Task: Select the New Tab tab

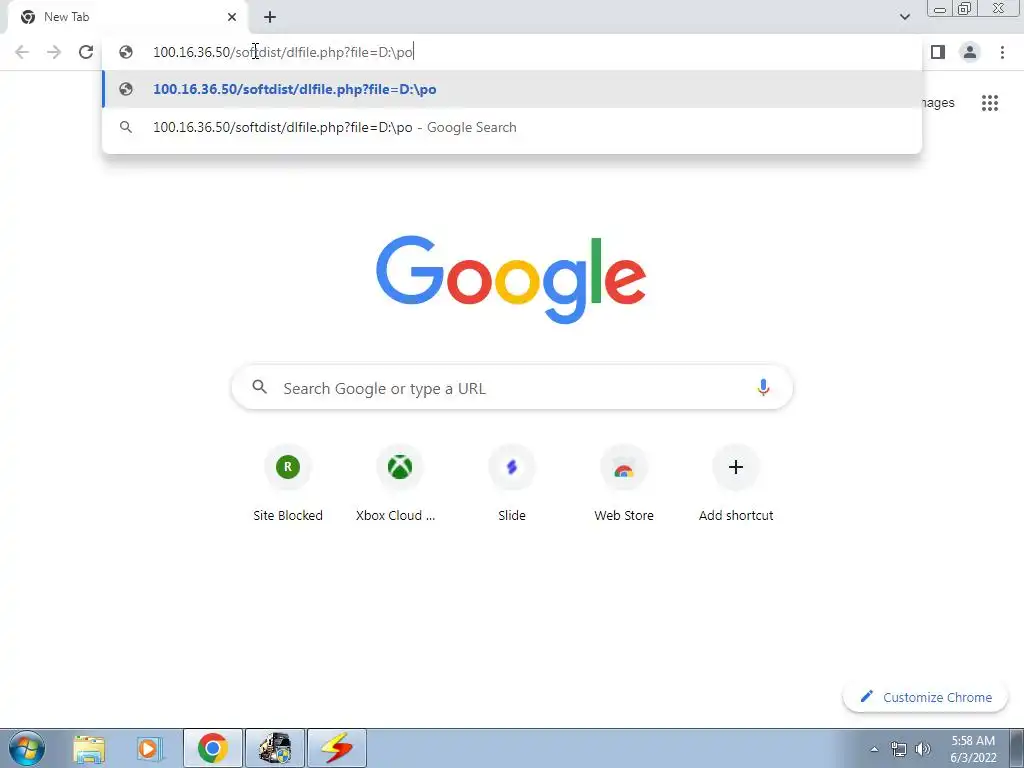Action: click(x=127, y=17)
